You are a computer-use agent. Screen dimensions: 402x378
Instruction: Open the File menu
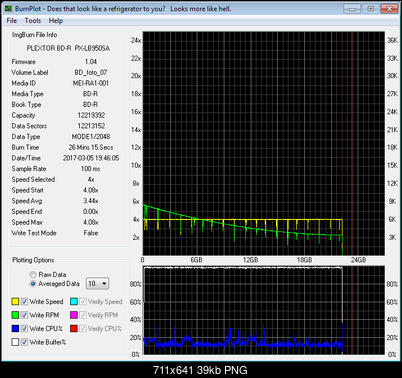[12, 21]
